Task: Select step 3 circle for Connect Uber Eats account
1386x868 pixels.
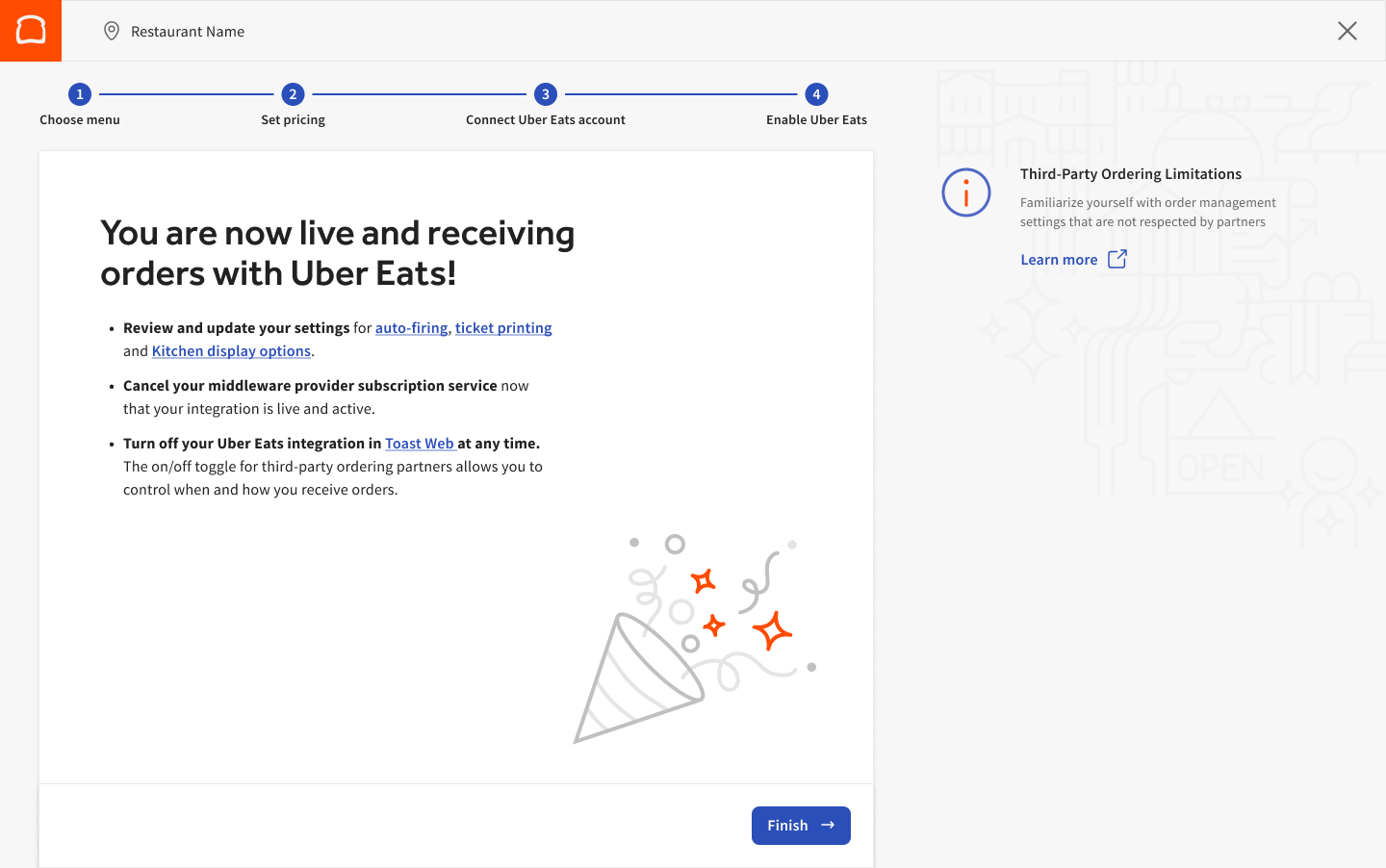Action: coord(545,94)
